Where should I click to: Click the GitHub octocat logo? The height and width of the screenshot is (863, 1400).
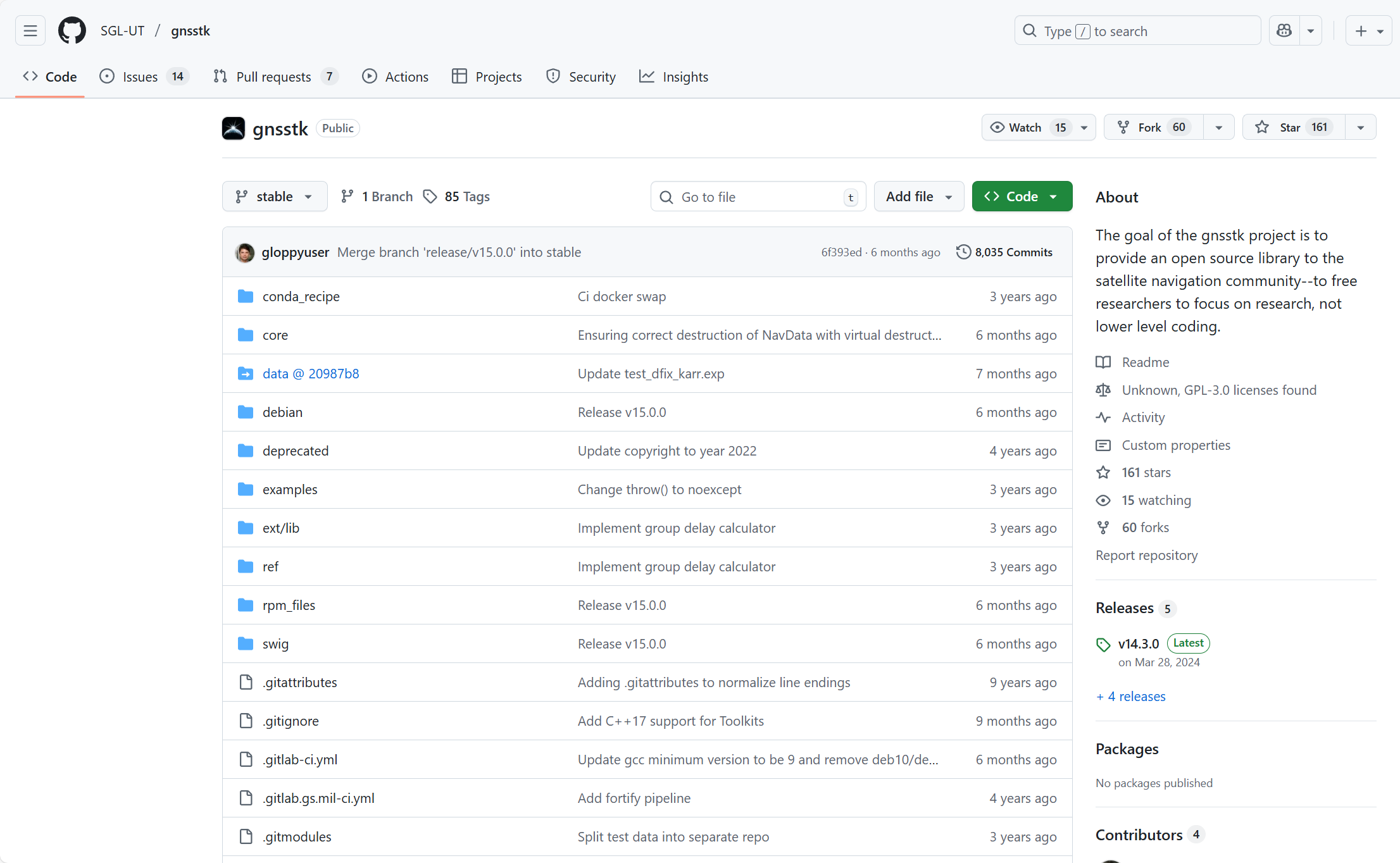[72, 31]
